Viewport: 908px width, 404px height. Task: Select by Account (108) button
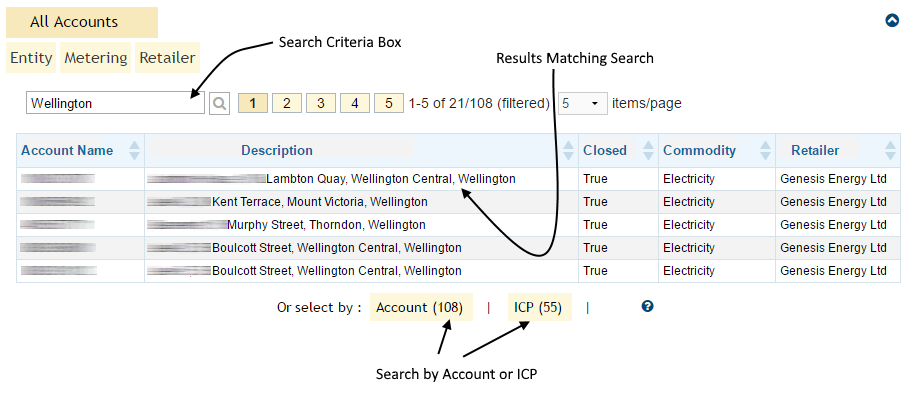click(x=418, y=308)
